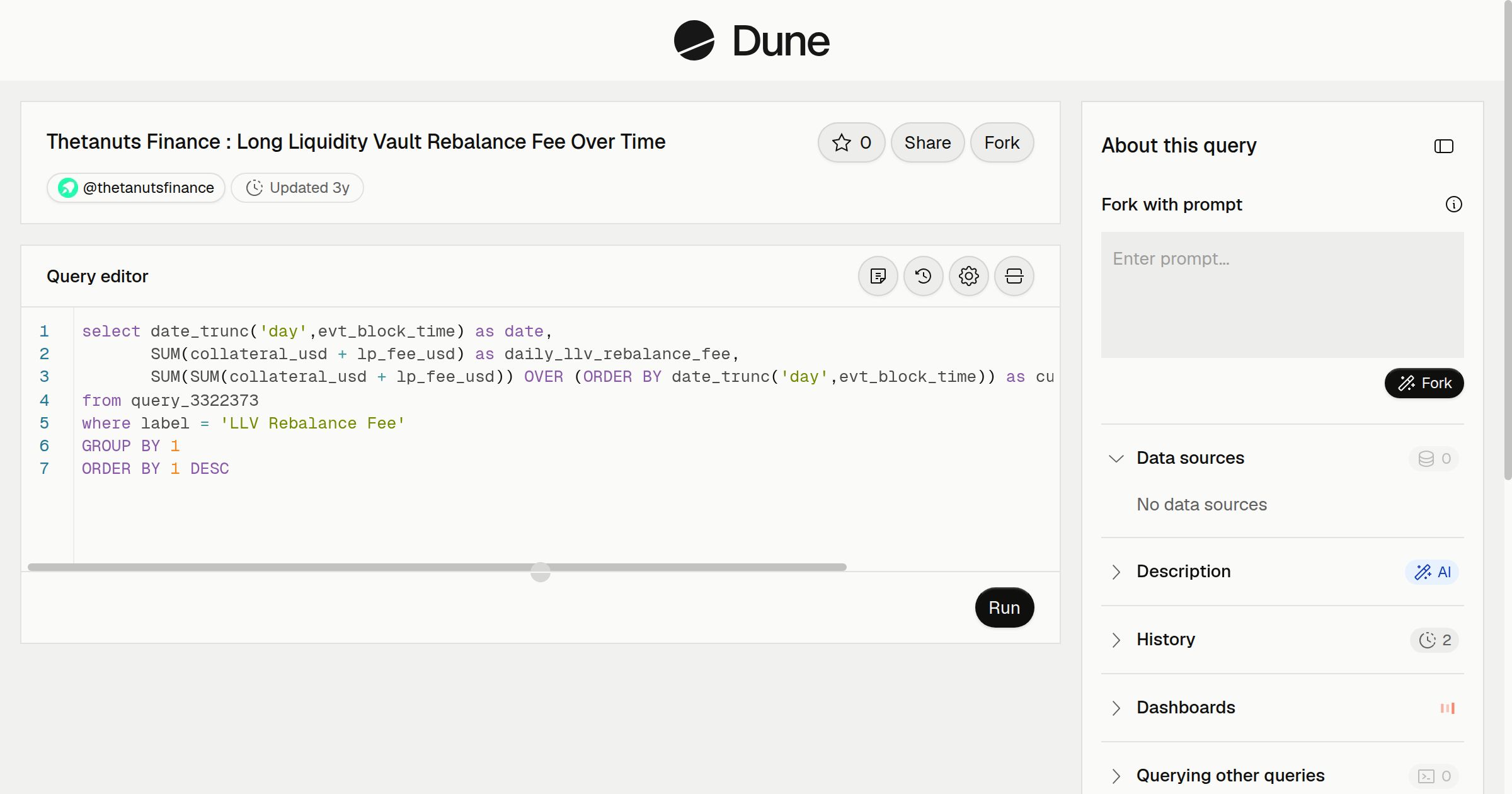The height and width of the screenshot is (794, 1512).
Task: Click 'ORDER BY 1 DESC' on line 7
Action: [x=156, y=468]
